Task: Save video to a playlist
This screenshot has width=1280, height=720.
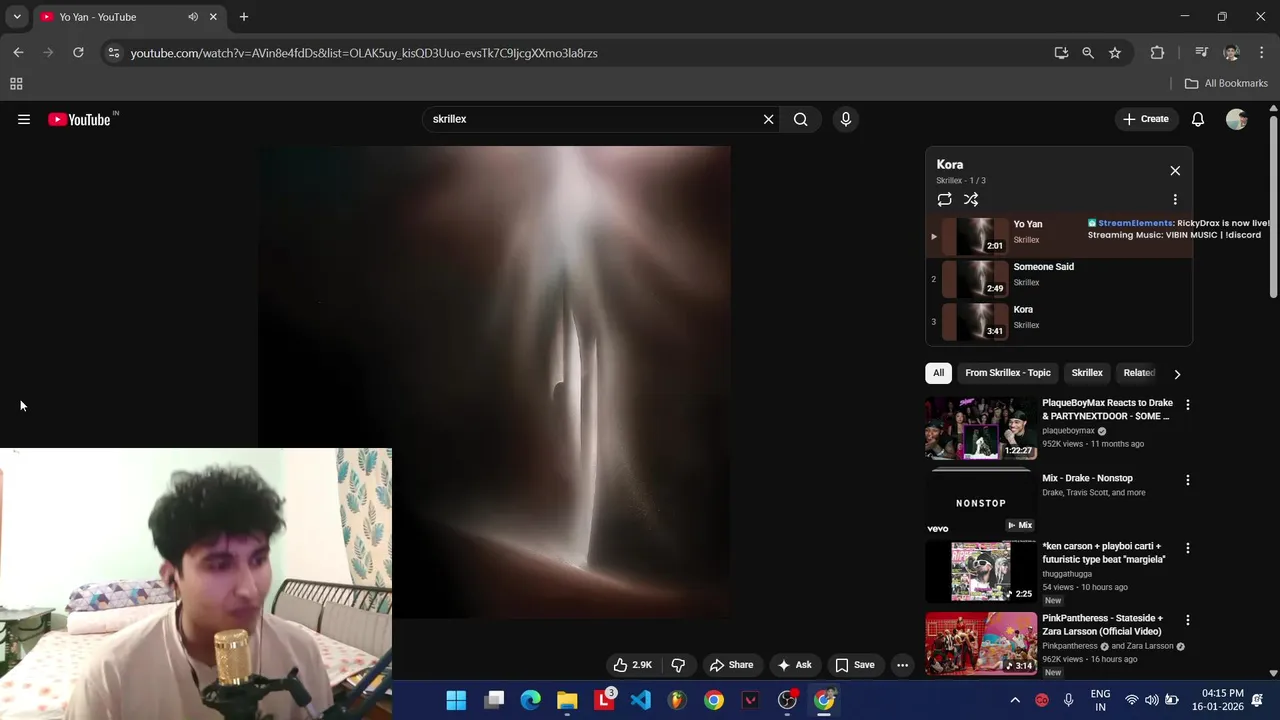Action: point(855,665)
